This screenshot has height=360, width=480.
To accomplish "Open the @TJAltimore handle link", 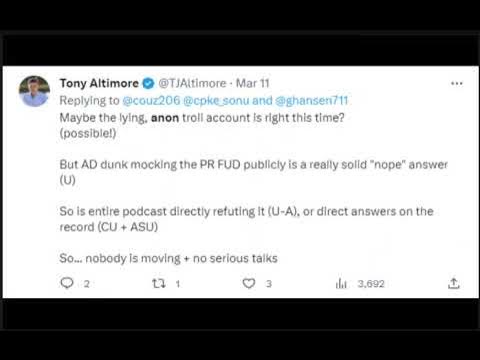I will tap(192, 83).
